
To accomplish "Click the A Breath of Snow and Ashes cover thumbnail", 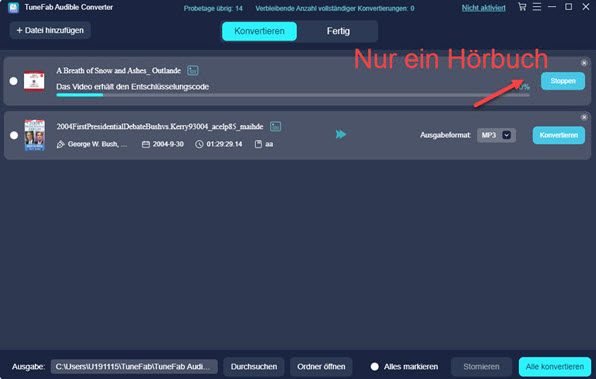I will [34, 81].
